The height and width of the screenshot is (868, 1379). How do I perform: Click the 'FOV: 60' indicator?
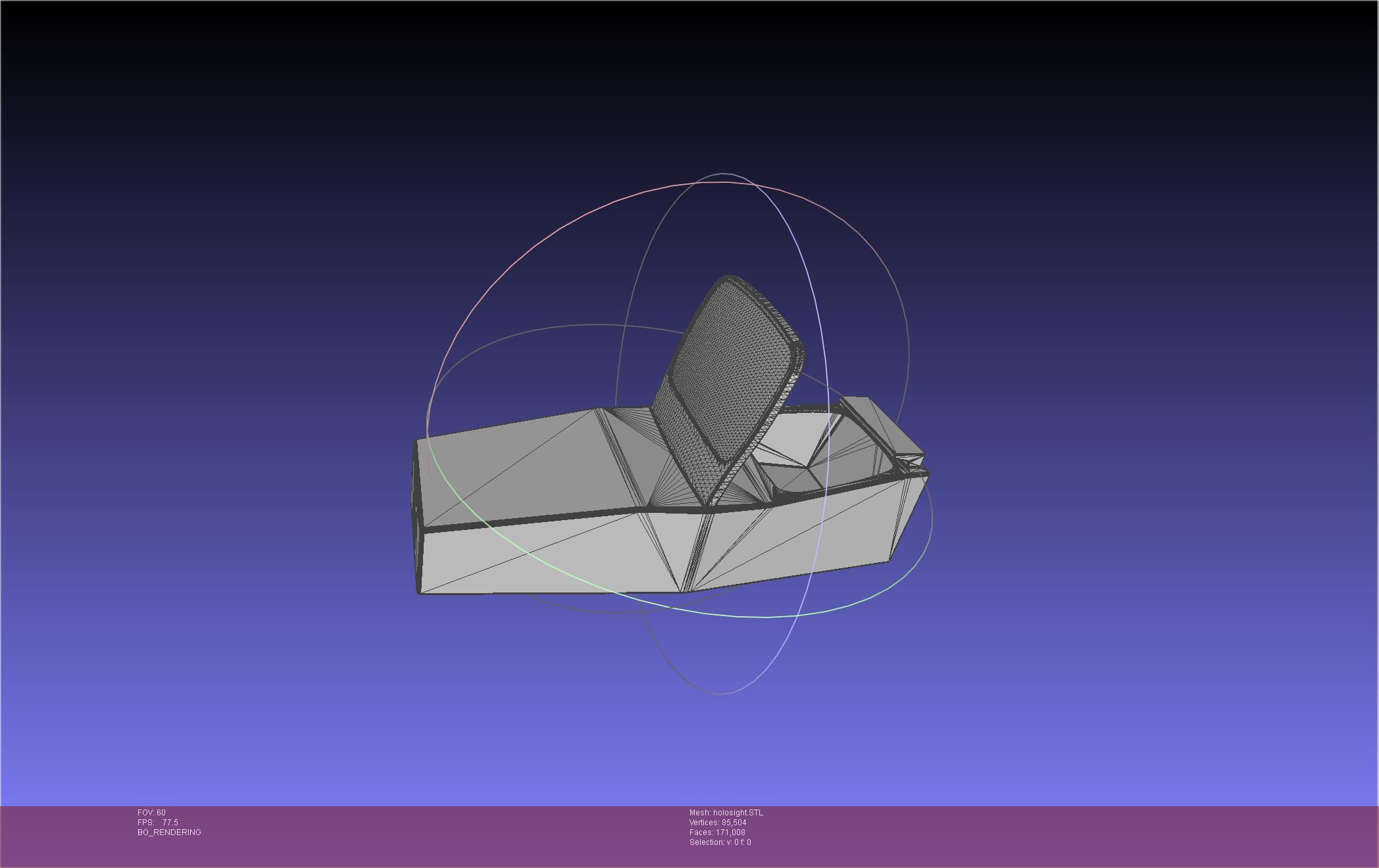[151, 813]
